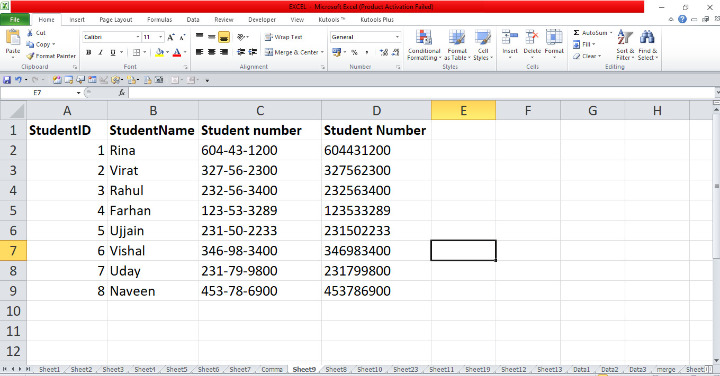The image size is (720, 376).
Task: Click the Insert Function fx icon
Action: click(122, 93)
